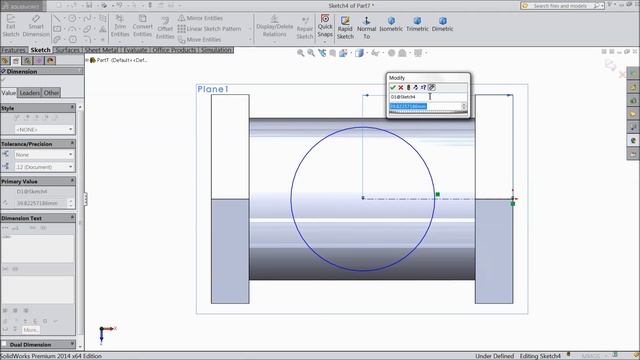Click the Dimension panel green OK check
This screenshot has width=640, height=360.
(x=3, y=79)
